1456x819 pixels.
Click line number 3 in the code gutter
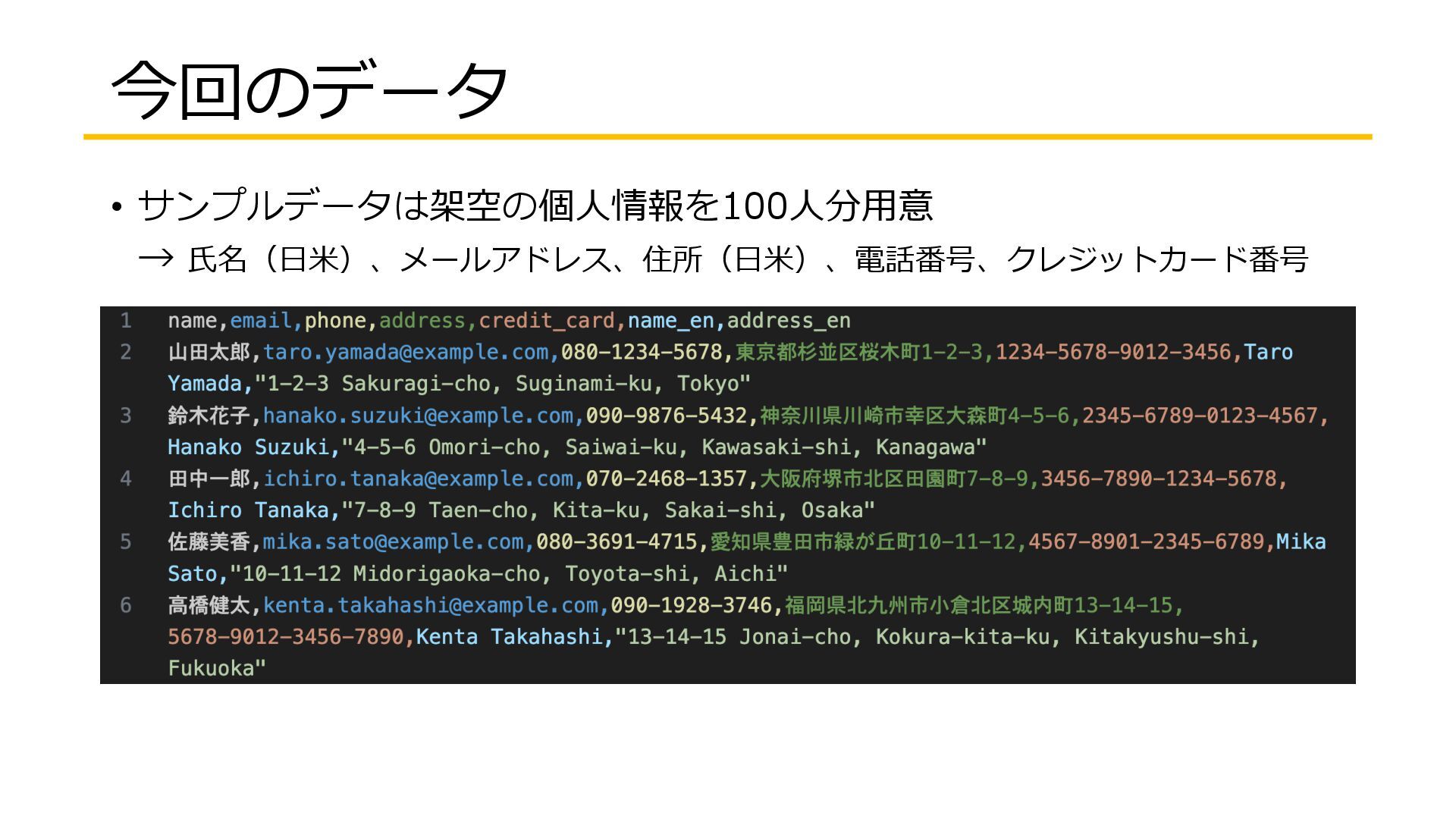pos(126,416)
